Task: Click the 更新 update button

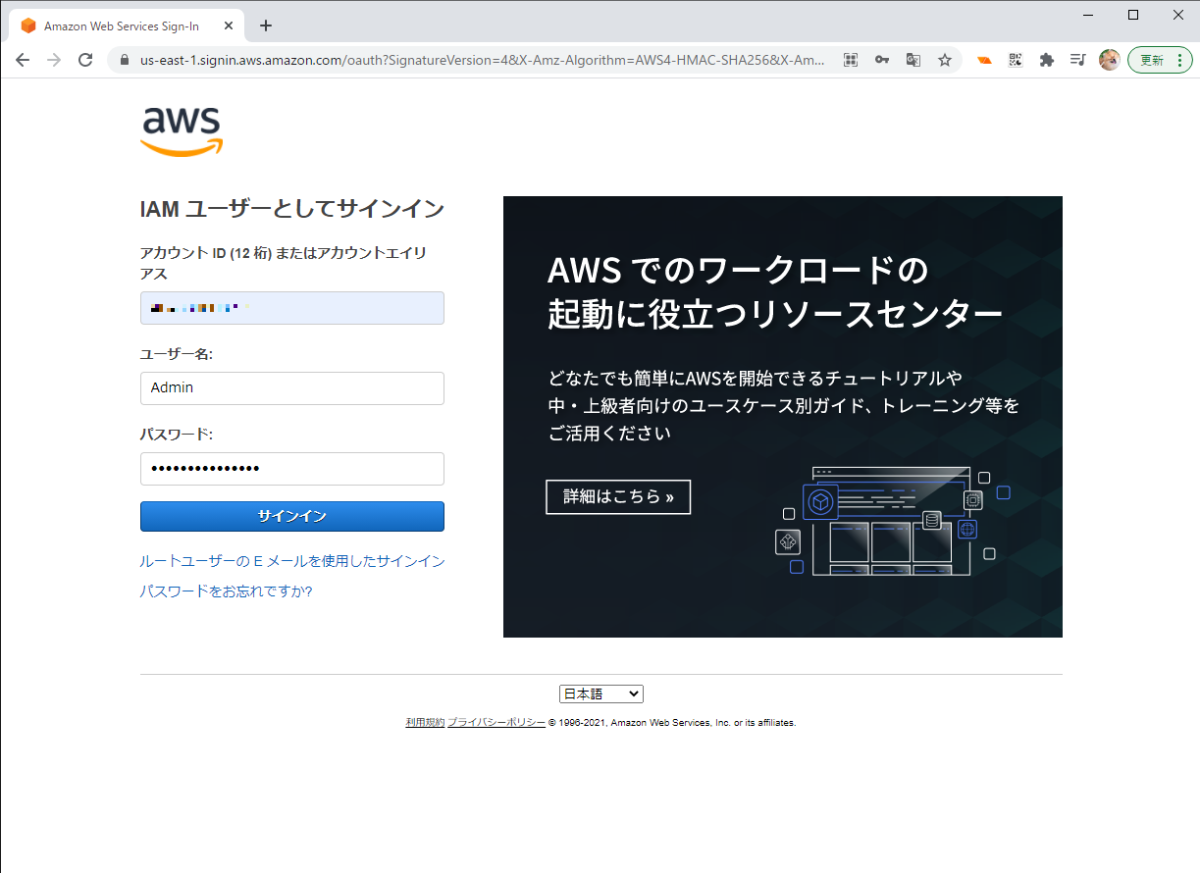Action: click(1160, 60)
